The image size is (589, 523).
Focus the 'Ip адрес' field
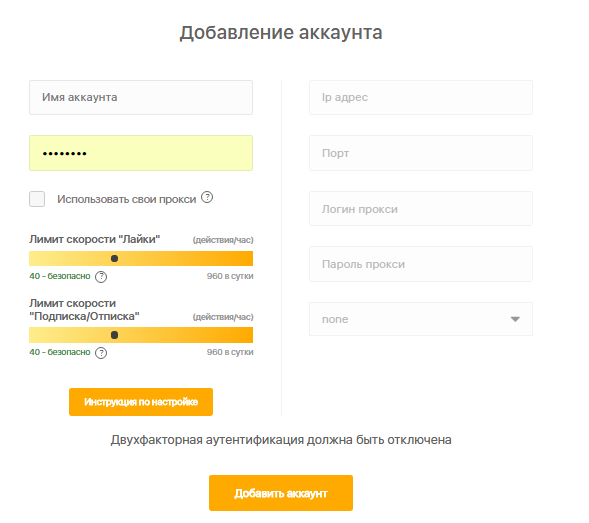pos(421,97)
